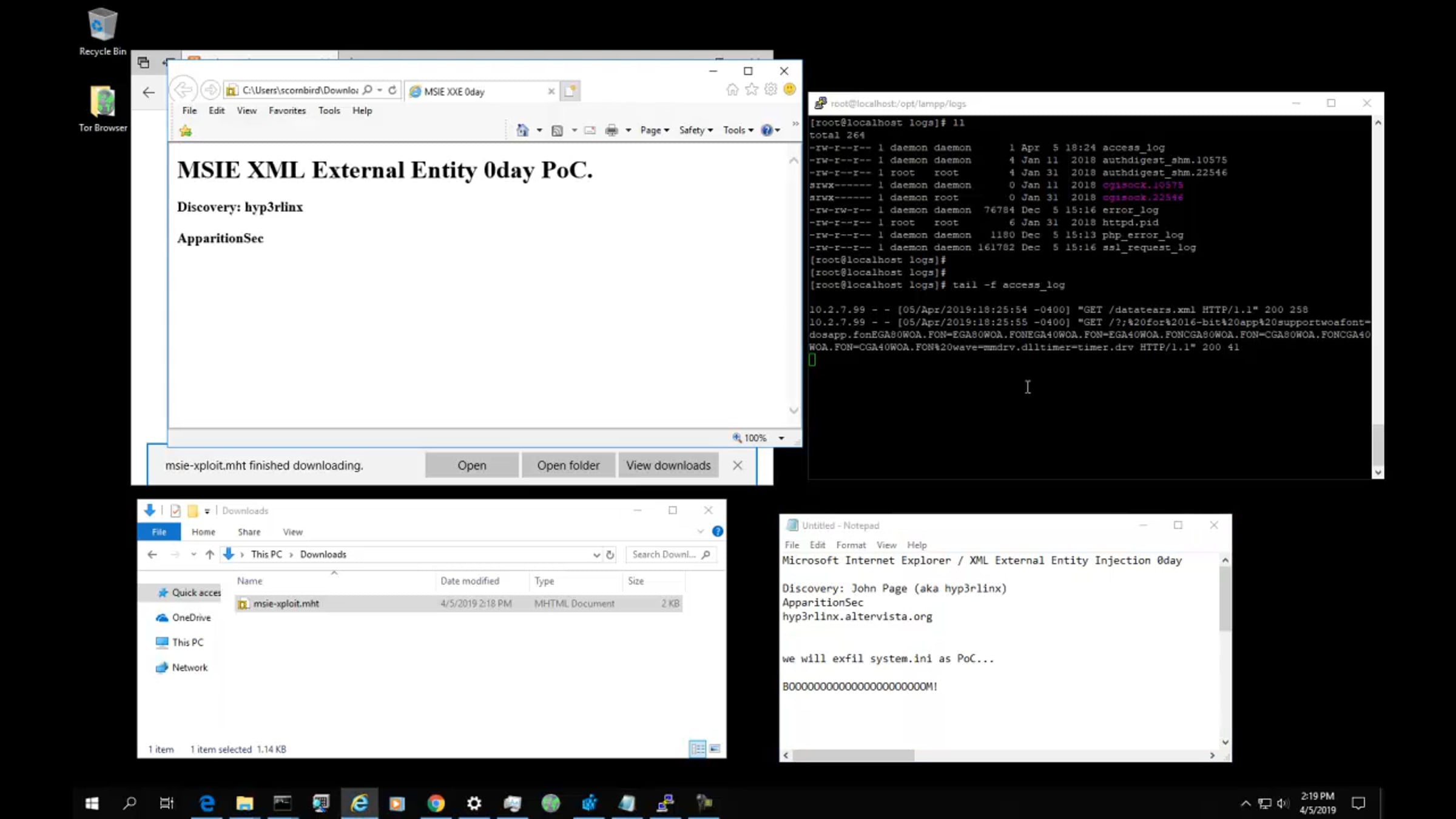
Task: Switch Downloads to Large icons view
Action: point(715,749)
